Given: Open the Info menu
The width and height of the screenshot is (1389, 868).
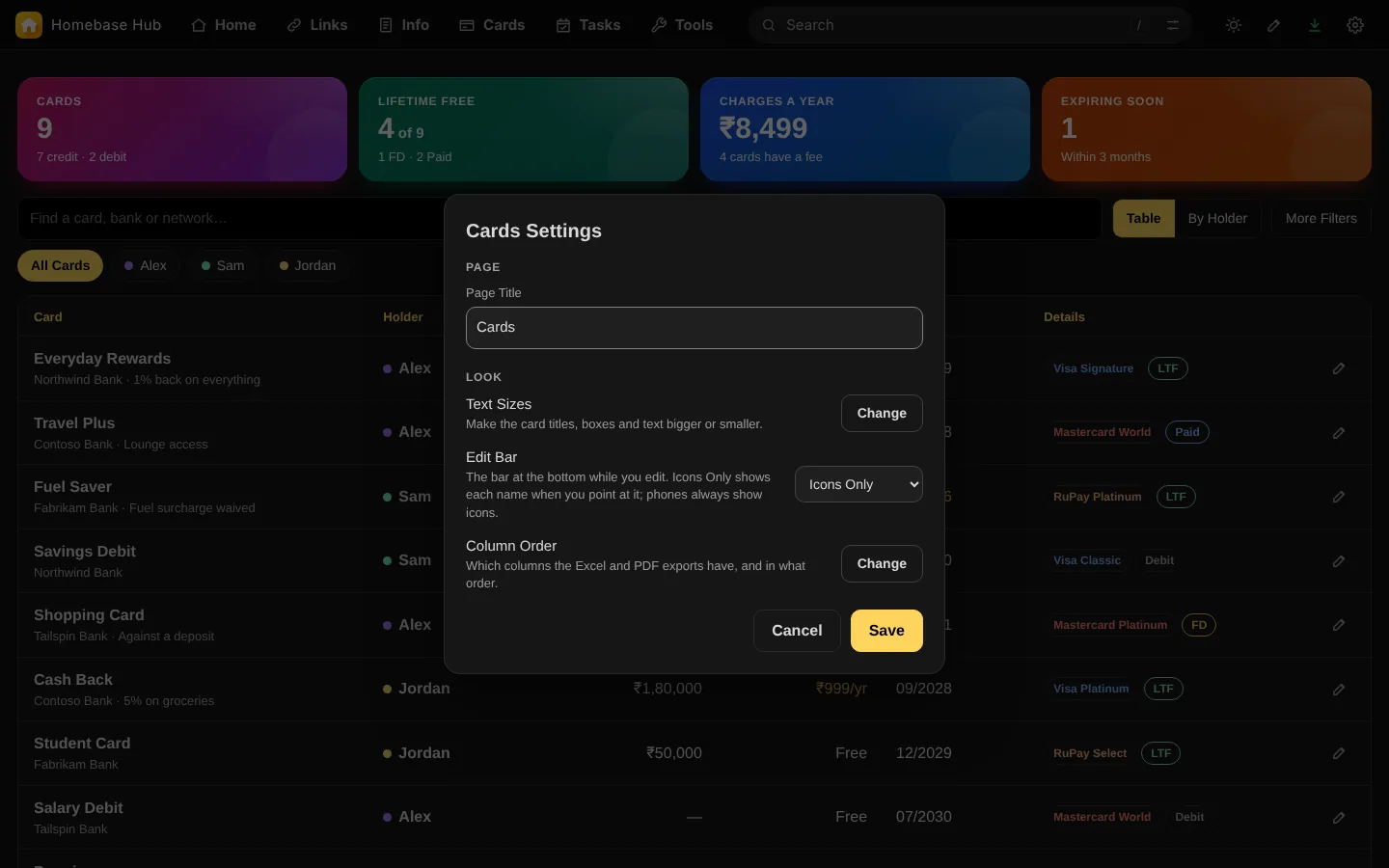Looking at the screenshot, I should [404, 25].
